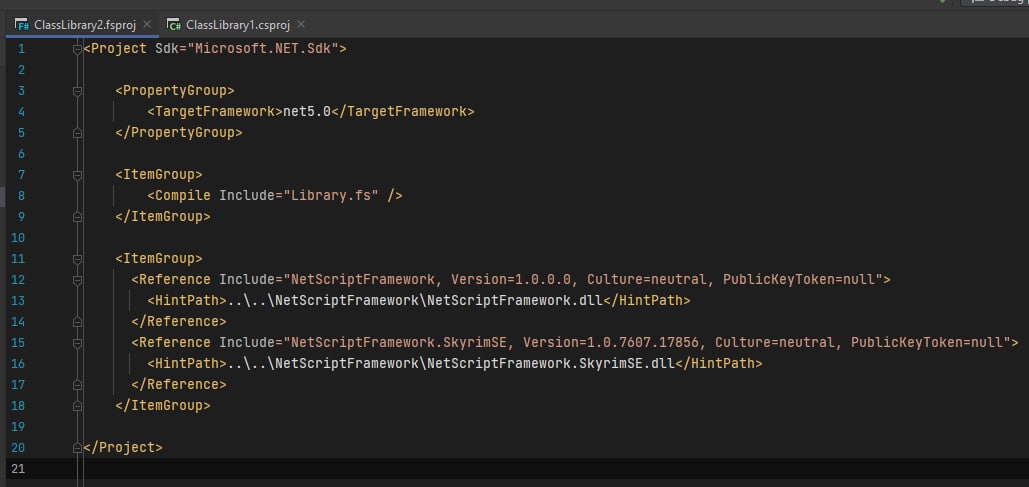Viewport: 1029px width, 487px height.
Task: Collapse the Project element fold at line 1
Action: click(77, 49)
